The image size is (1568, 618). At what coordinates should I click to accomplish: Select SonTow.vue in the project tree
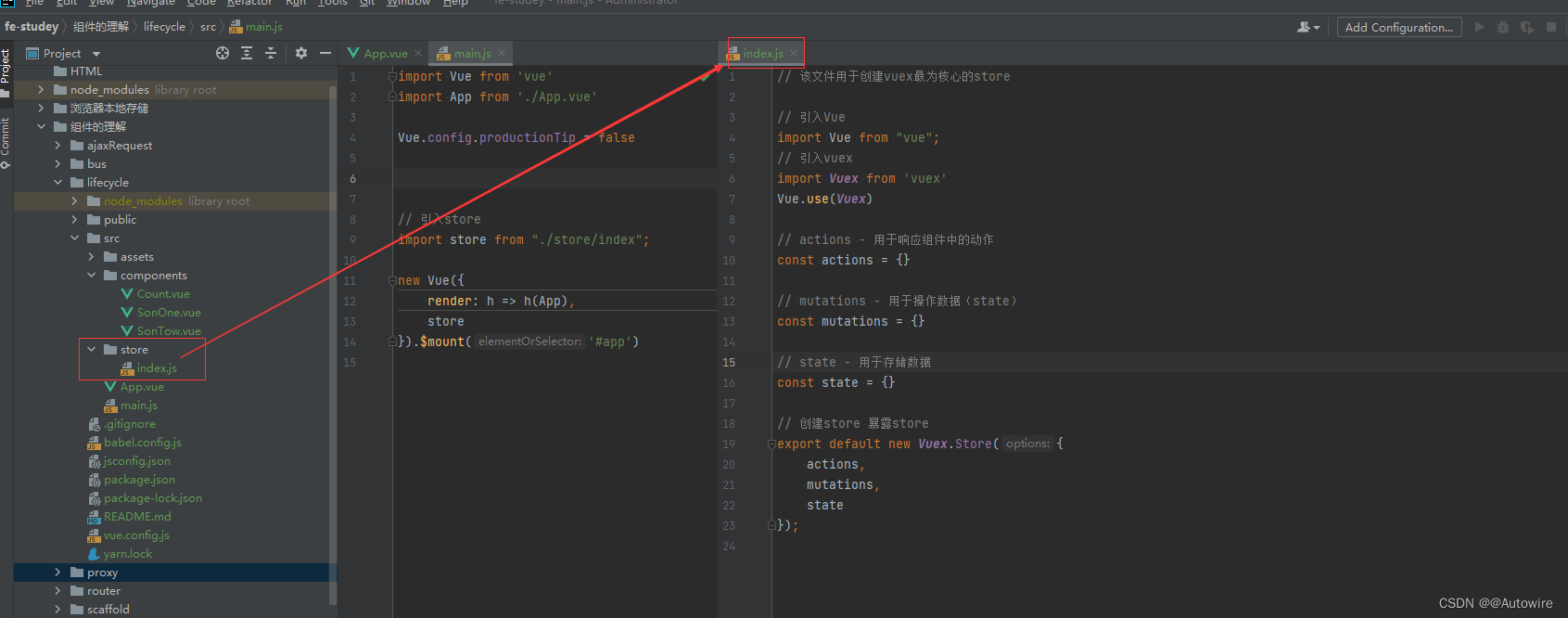point(169,331)
